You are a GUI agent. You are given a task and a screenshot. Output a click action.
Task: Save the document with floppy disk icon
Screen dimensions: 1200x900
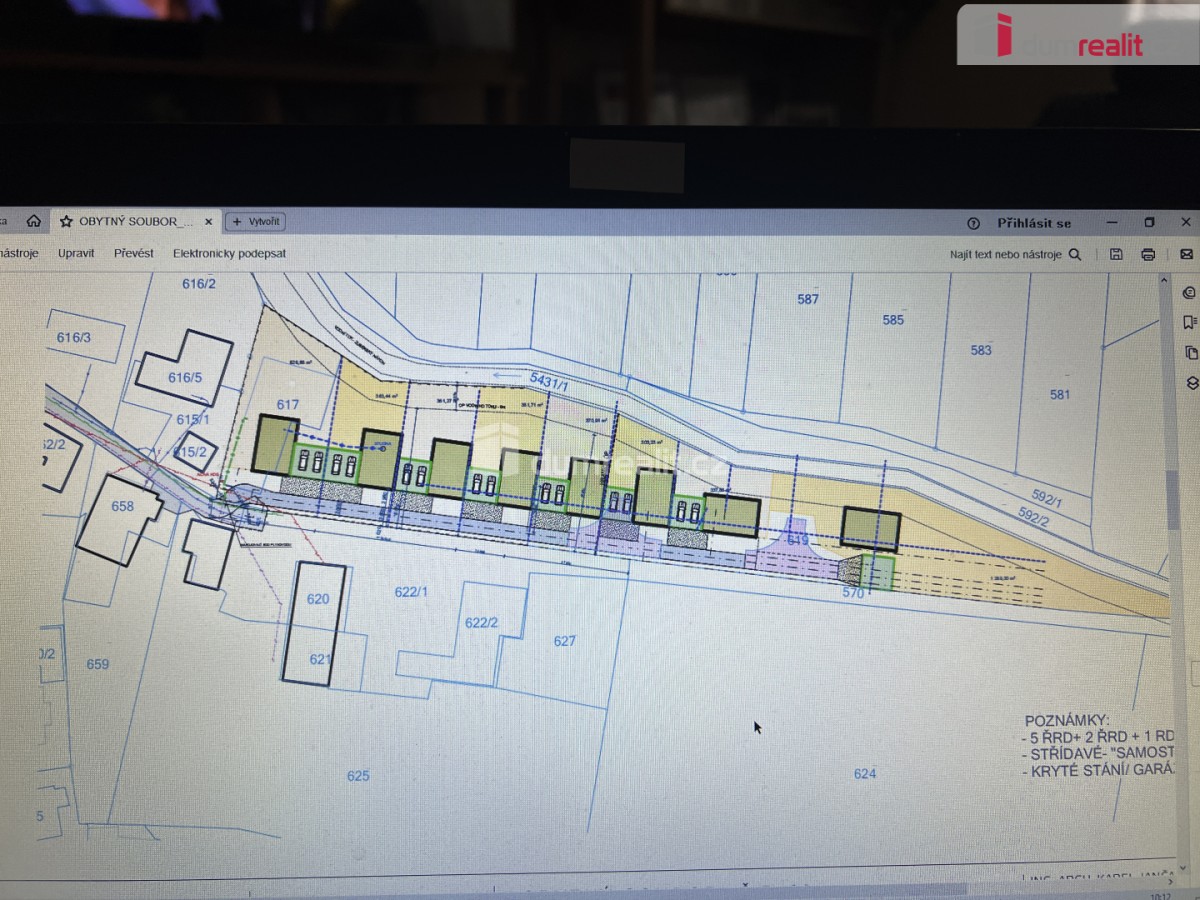coord(1116,254)
